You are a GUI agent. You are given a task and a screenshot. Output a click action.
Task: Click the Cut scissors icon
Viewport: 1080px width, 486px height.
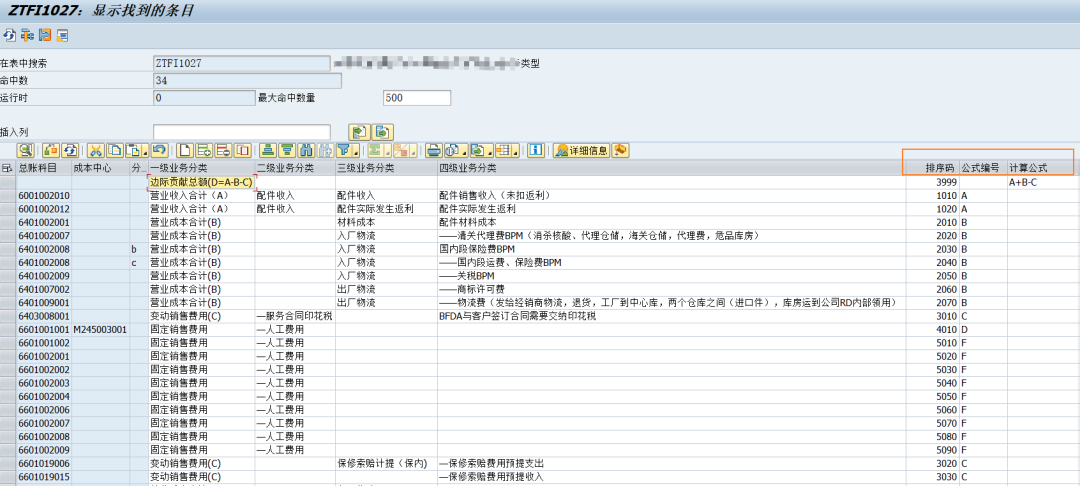point(96,150)
